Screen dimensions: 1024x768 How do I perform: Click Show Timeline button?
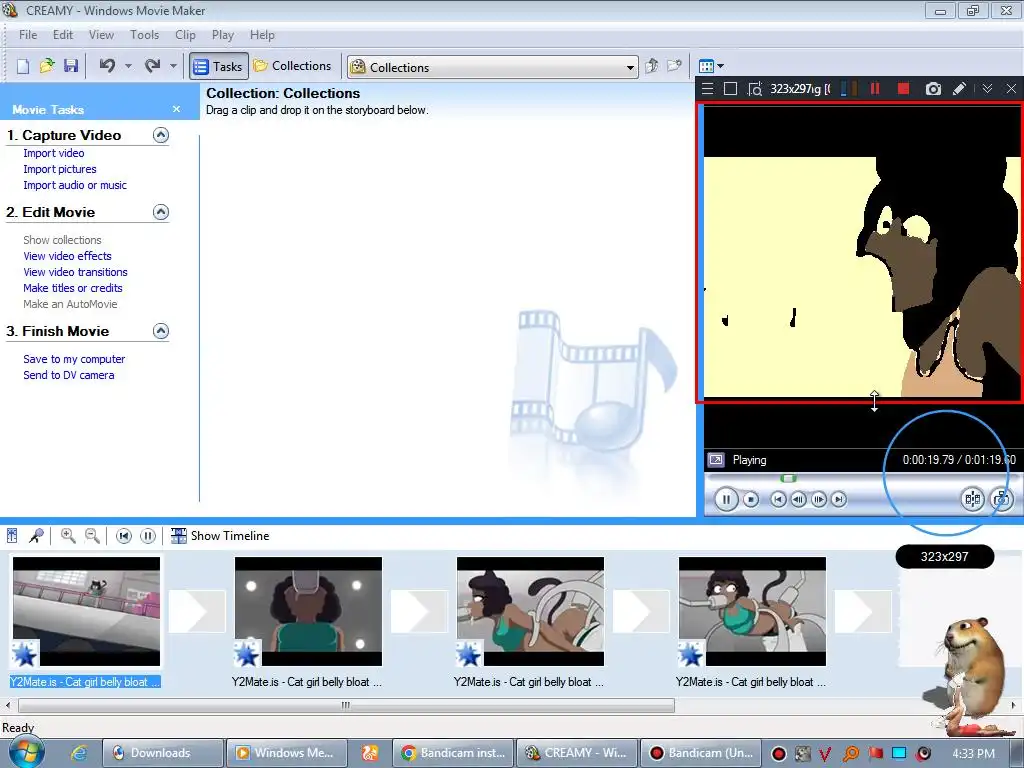click(x=219, y=536)
